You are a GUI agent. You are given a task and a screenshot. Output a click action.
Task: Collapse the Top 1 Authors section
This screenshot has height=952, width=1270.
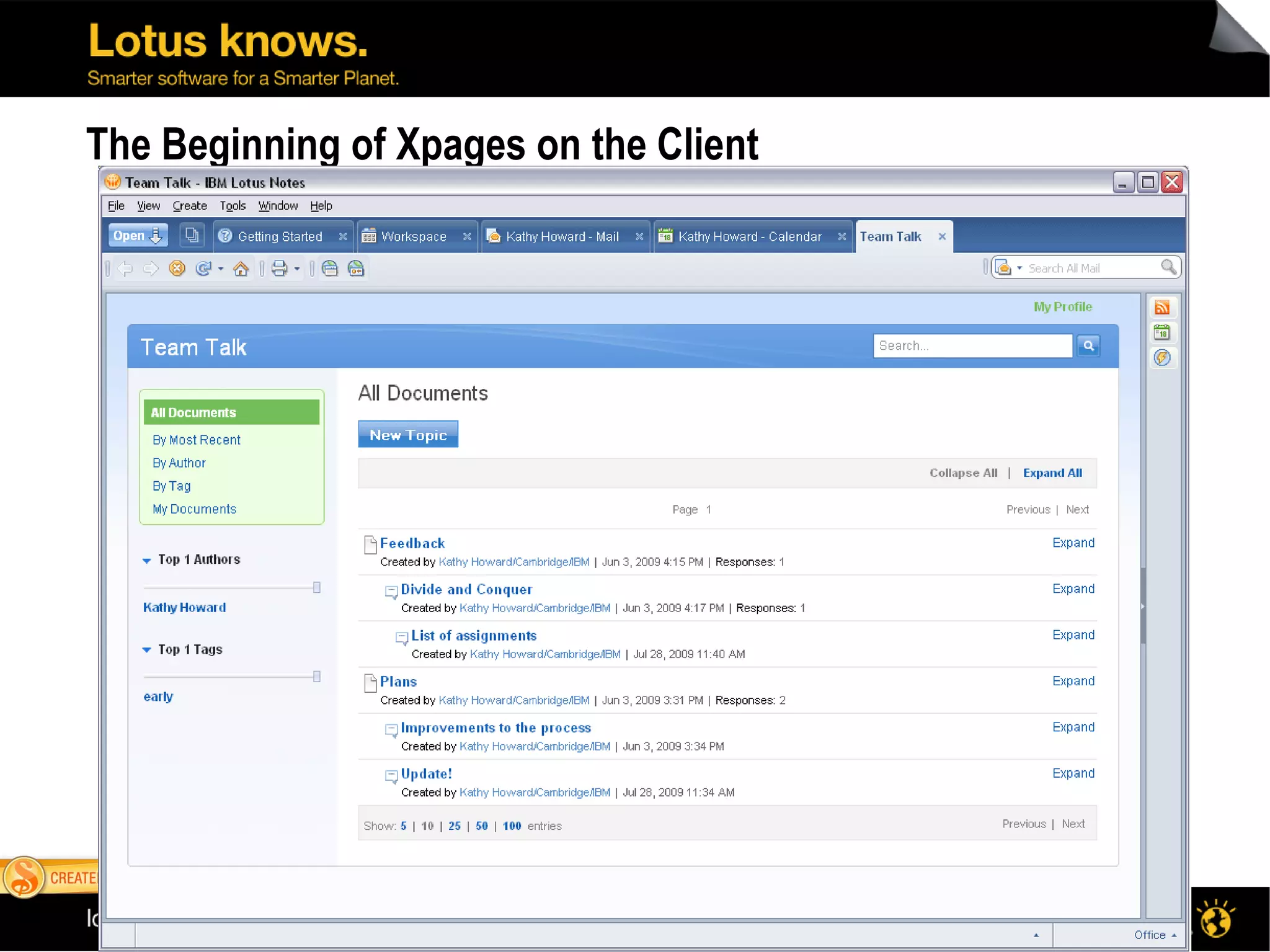click(x=147, y=561)
